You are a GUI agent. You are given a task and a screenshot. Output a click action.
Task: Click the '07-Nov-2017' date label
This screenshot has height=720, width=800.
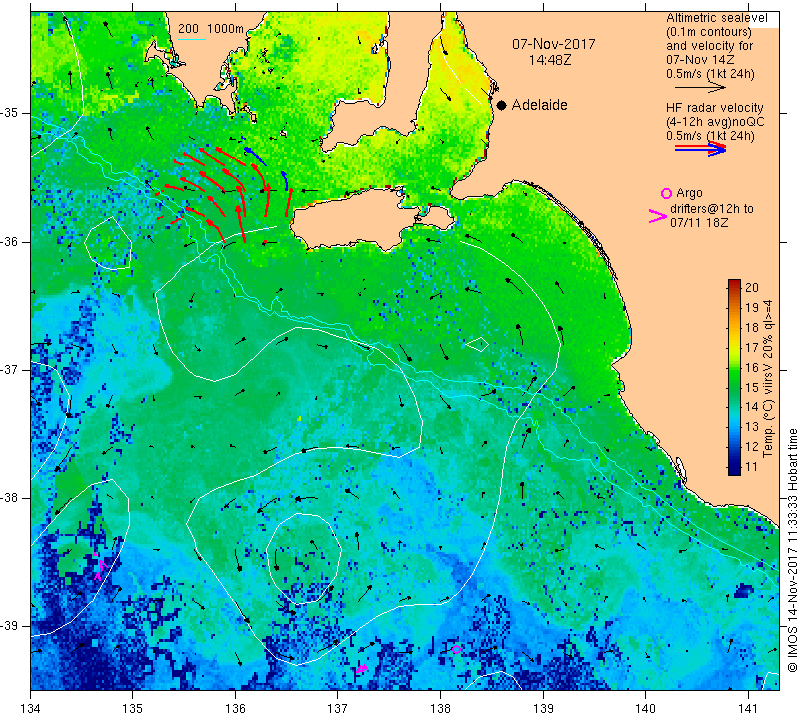tap(554, 44)
